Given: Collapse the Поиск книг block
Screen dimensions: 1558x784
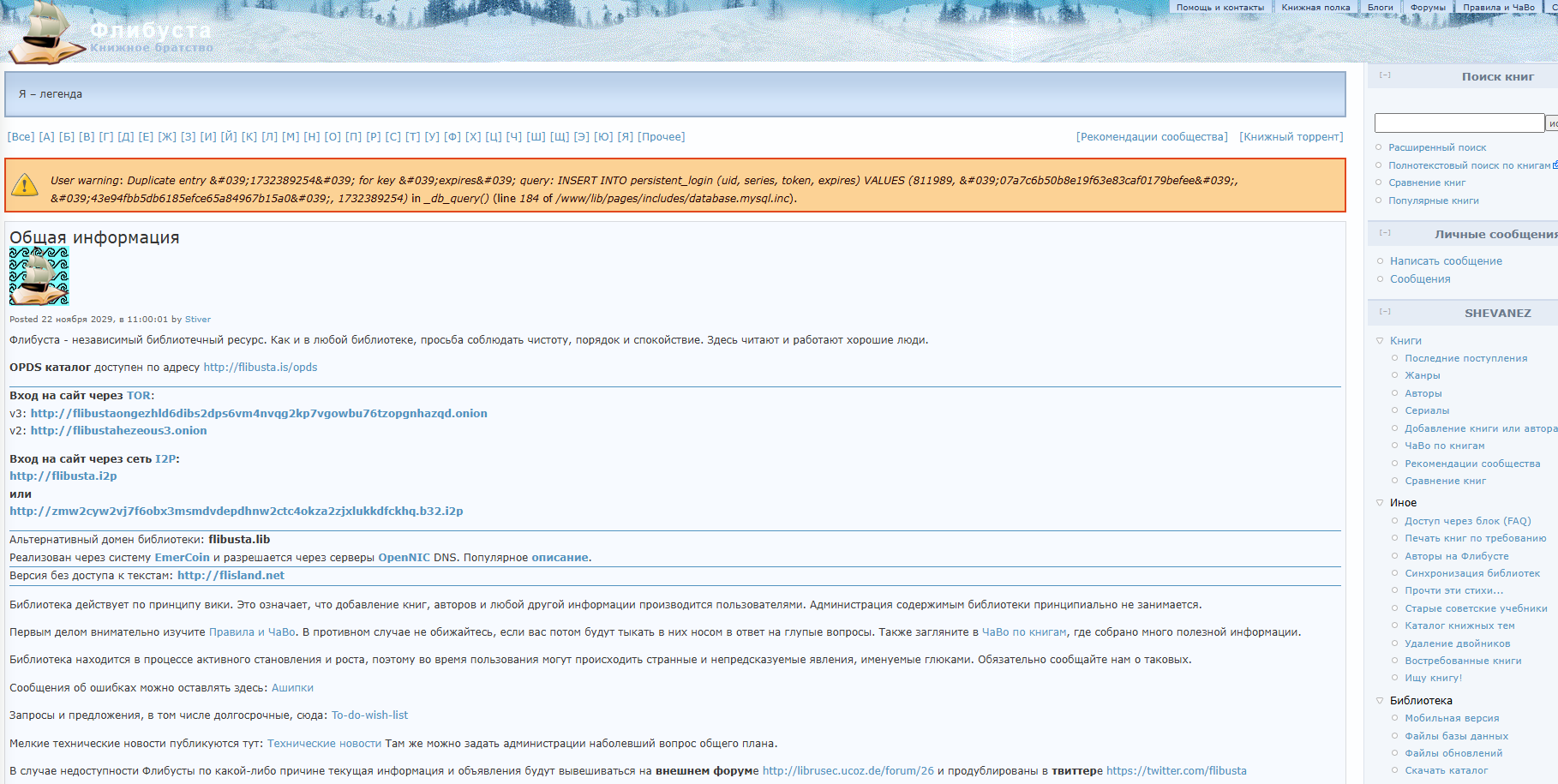Looking at the screenshot, I should [x=1385, y=75].
